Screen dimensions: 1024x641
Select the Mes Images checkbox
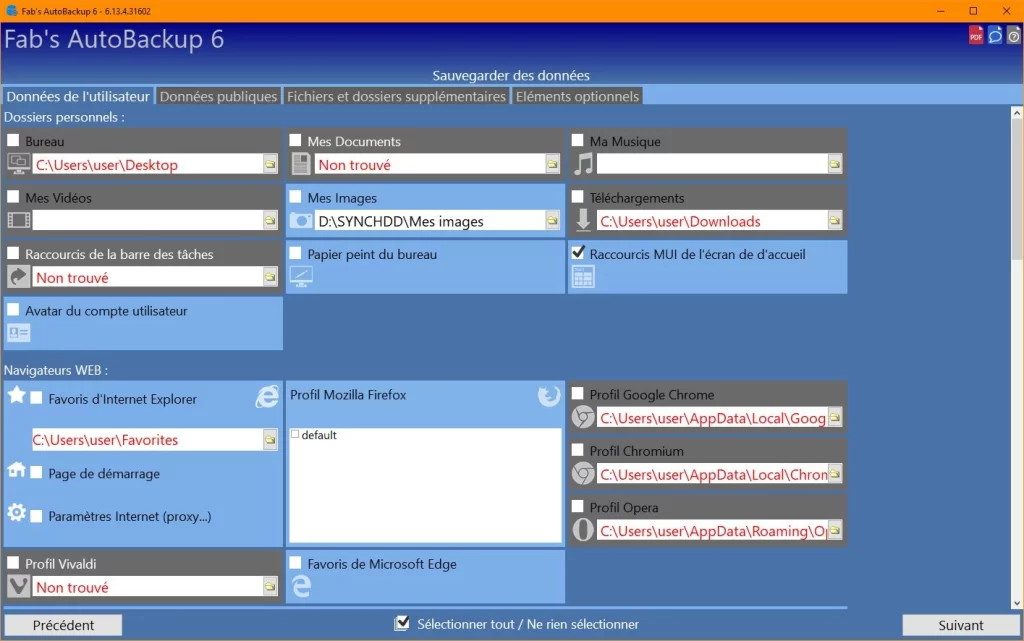click(295, 196)
